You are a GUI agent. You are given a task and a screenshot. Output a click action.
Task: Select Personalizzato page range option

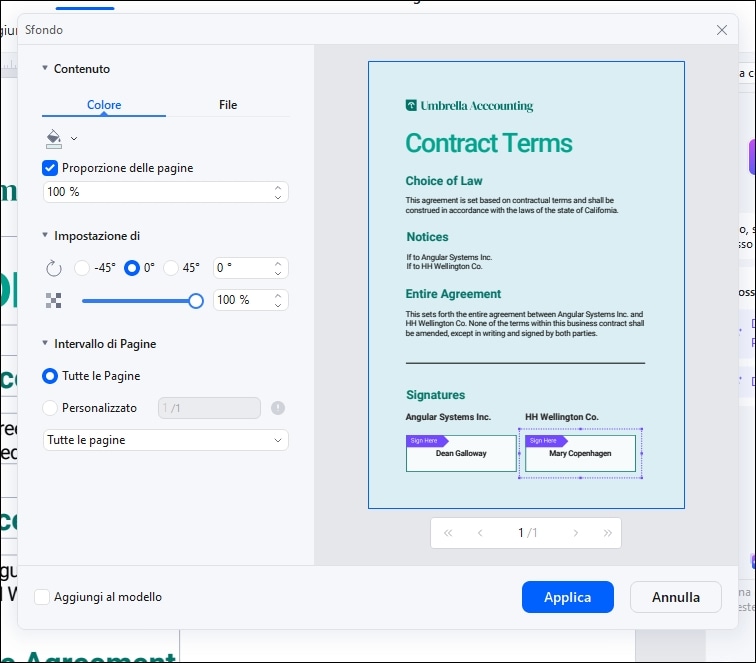click(50, 408)
